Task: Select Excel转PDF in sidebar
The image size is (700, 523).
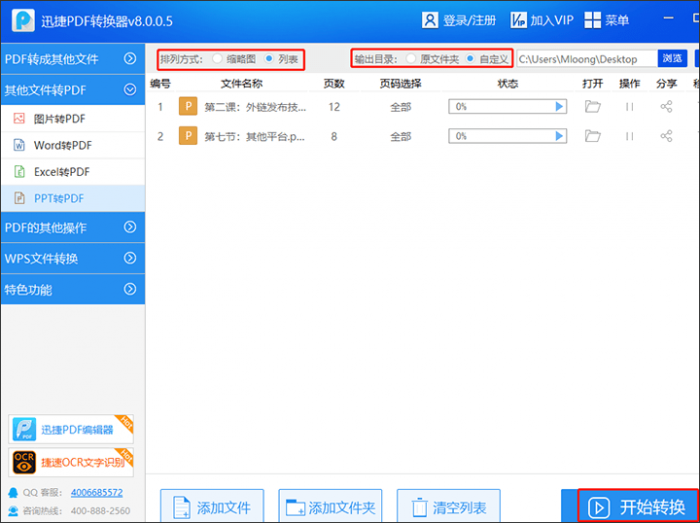Action: pos(73,172)
